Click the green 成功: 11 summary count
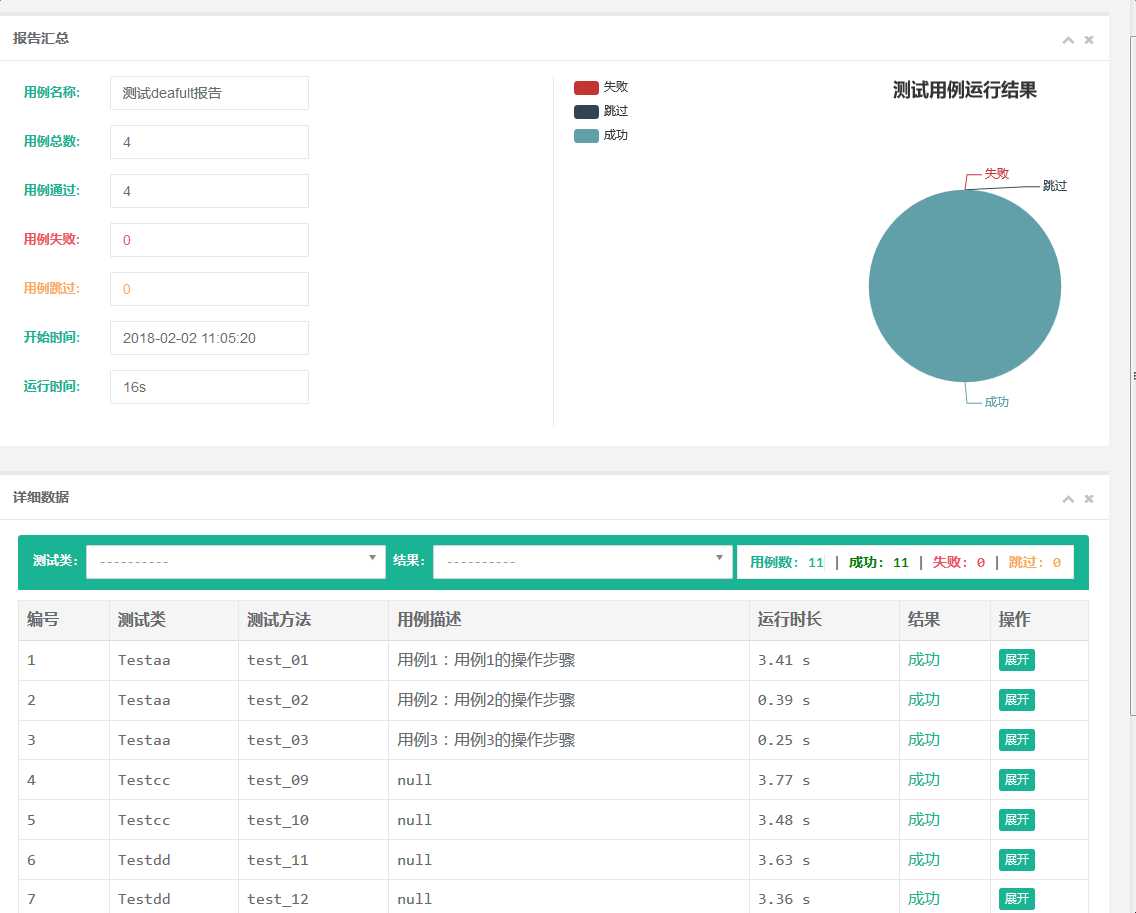This screenshot has height=913, width=1136. 879,562
